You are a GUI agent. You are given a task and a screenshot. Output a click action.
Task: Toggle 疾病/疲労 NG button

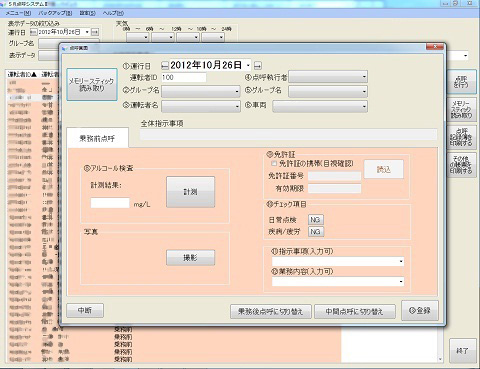pos(315,231)
